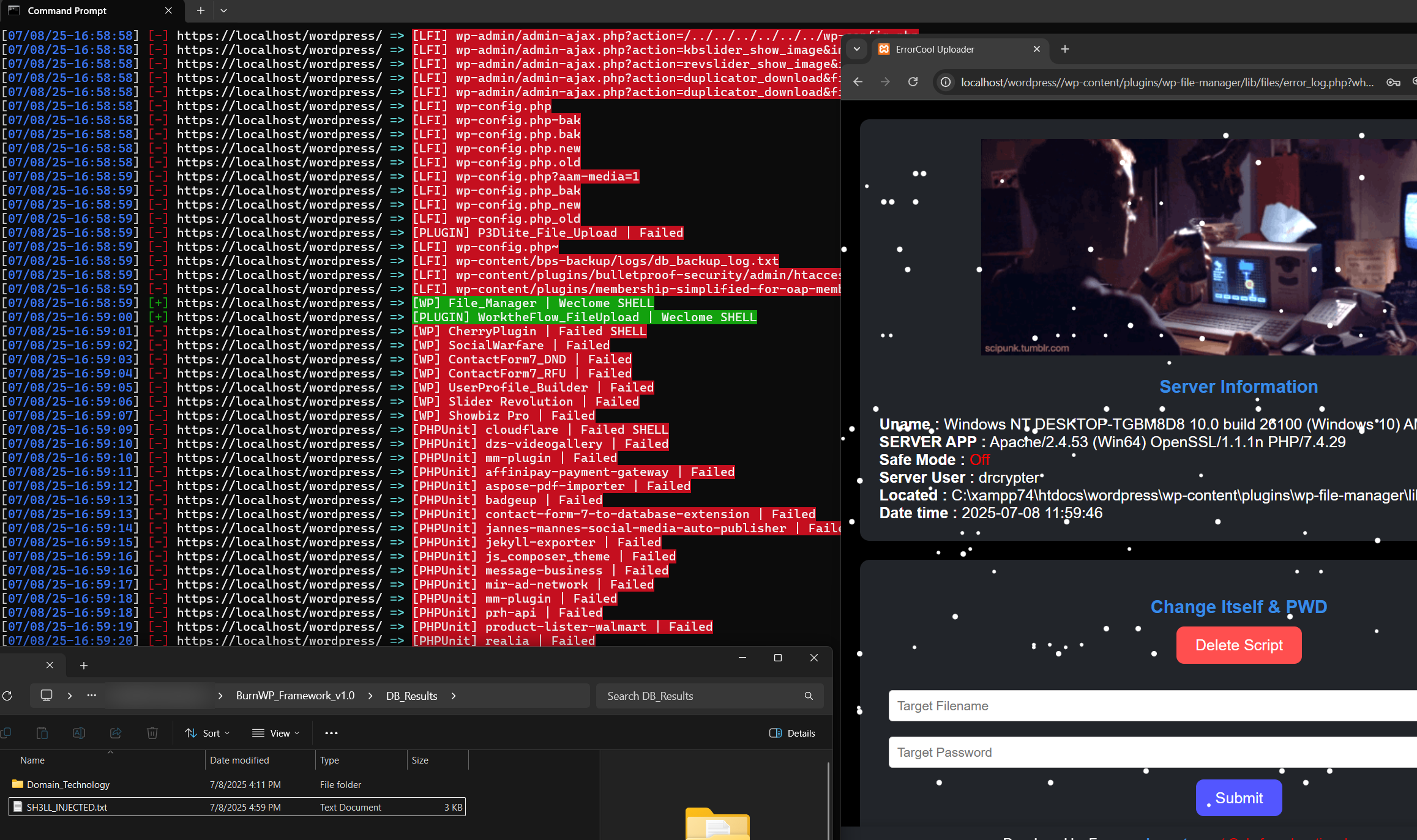Select the Rename icon in File Explorer
Viewport: 1417px width, 840px height.
click(x=79, y=733)
